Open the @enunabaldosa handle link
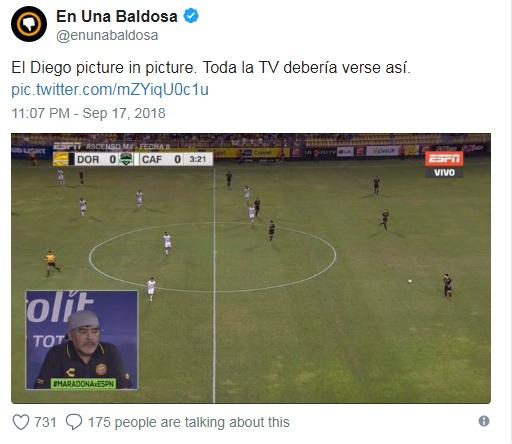Viewport: 512px width, 444px height. pos(107,36)
